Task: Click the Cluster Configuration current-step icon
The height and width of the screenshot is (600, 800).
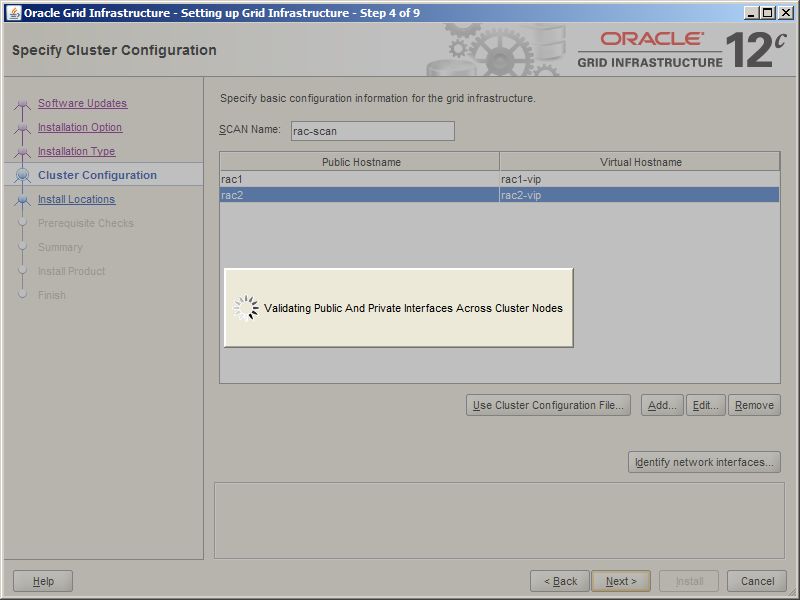Action: (x=22, y=175)
